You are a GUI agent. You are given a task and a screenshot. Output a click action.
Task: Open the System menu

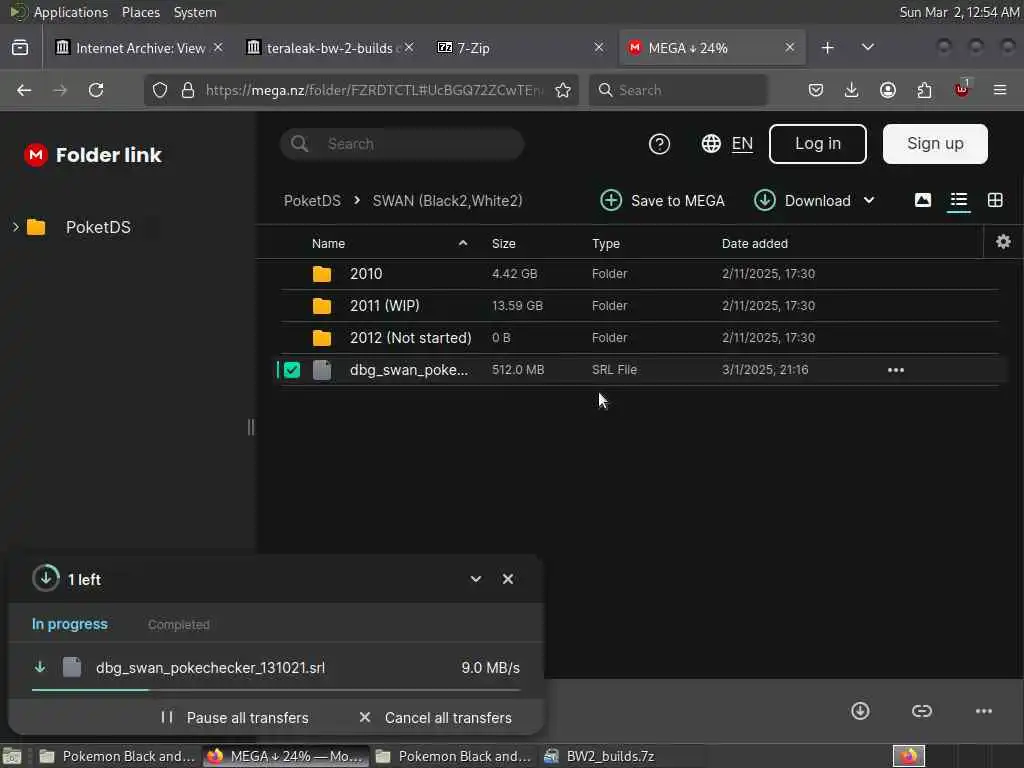(195, 12)
